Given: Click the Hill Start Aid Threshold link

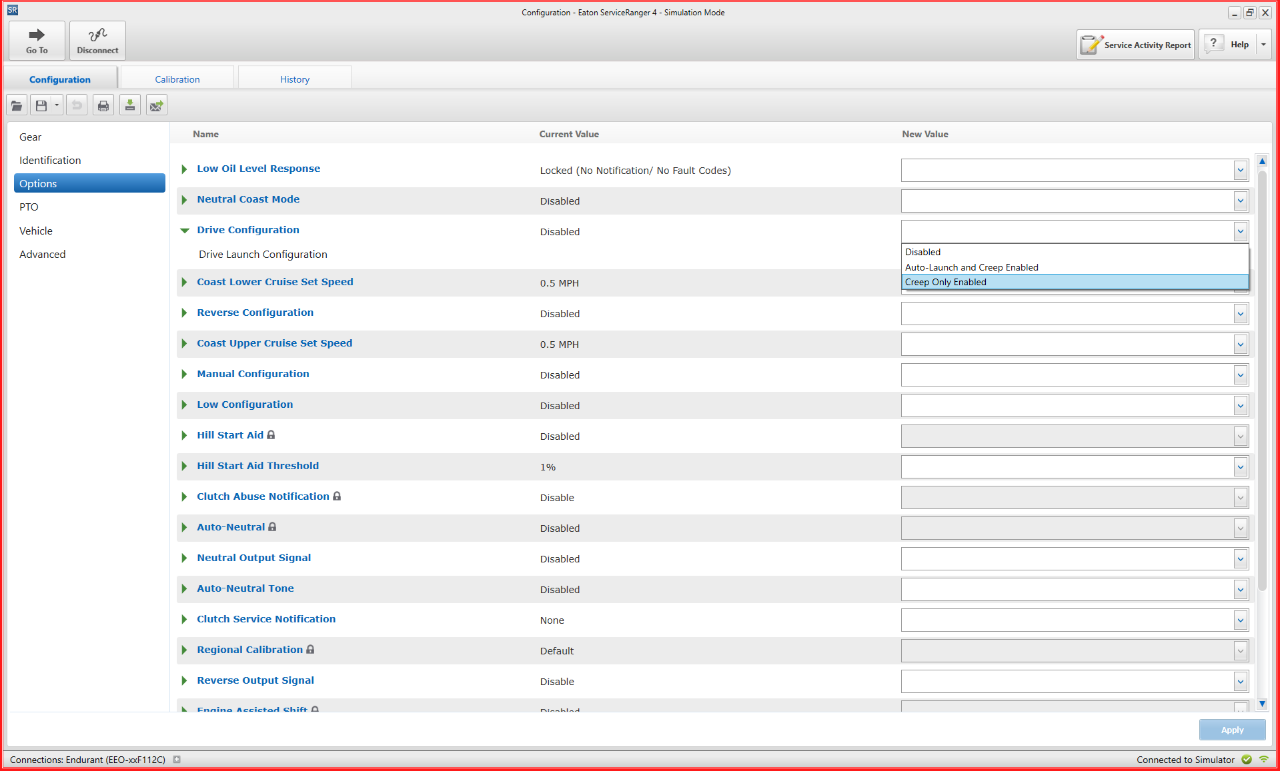Looking at the screenshot, I should (x=258, y=466).
